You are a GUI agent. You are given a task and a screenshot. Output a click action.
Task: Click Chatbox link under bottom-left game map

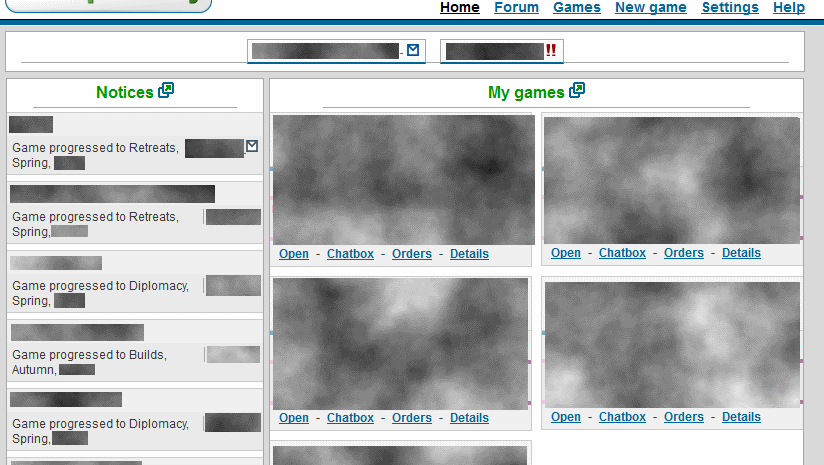click(x=350, y=418)
